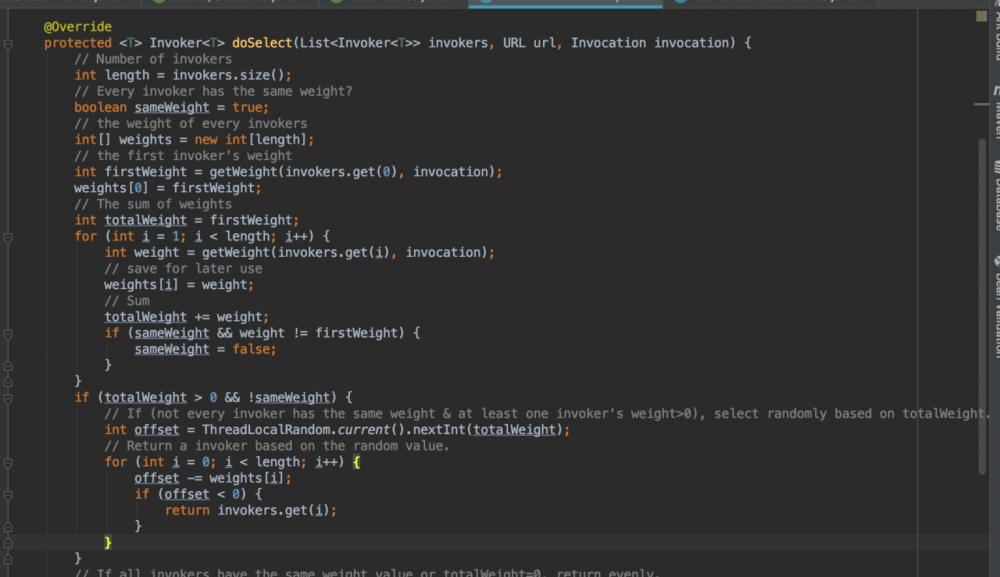
Task: Click 'nextInt(totalWeight)' call
Action: (488, 430)
